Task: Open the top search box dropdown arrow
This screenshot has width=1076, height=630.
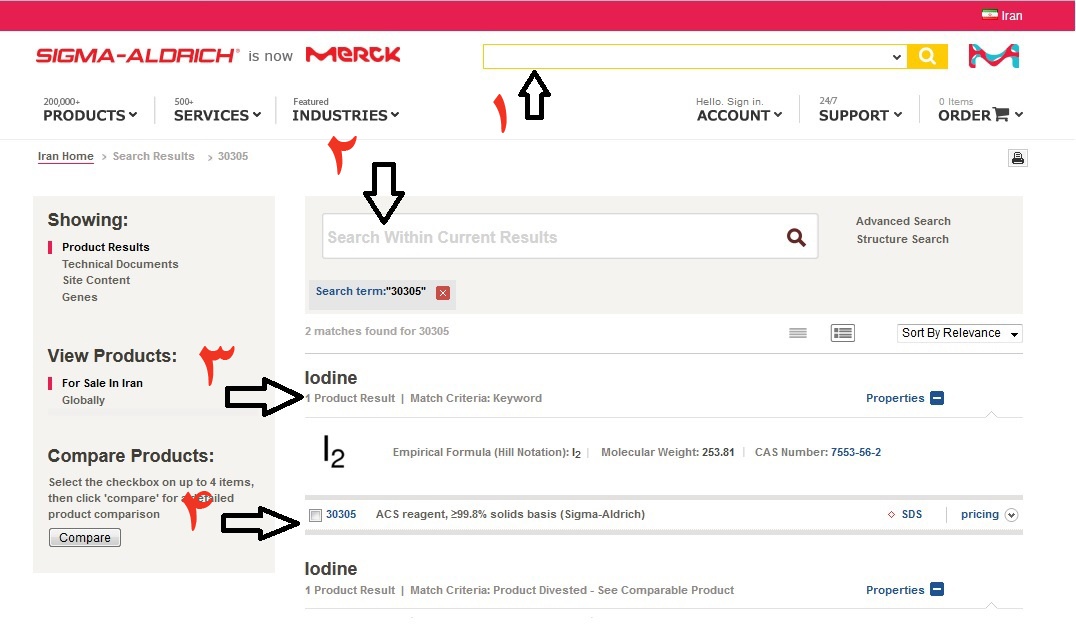Action: tap(897, 57)
